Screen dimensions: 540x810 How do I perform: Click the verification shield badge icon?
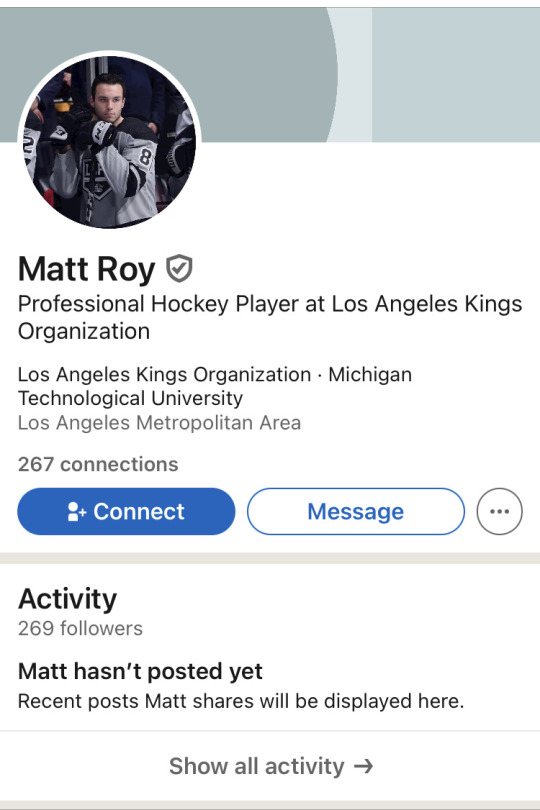pos(179,269)
